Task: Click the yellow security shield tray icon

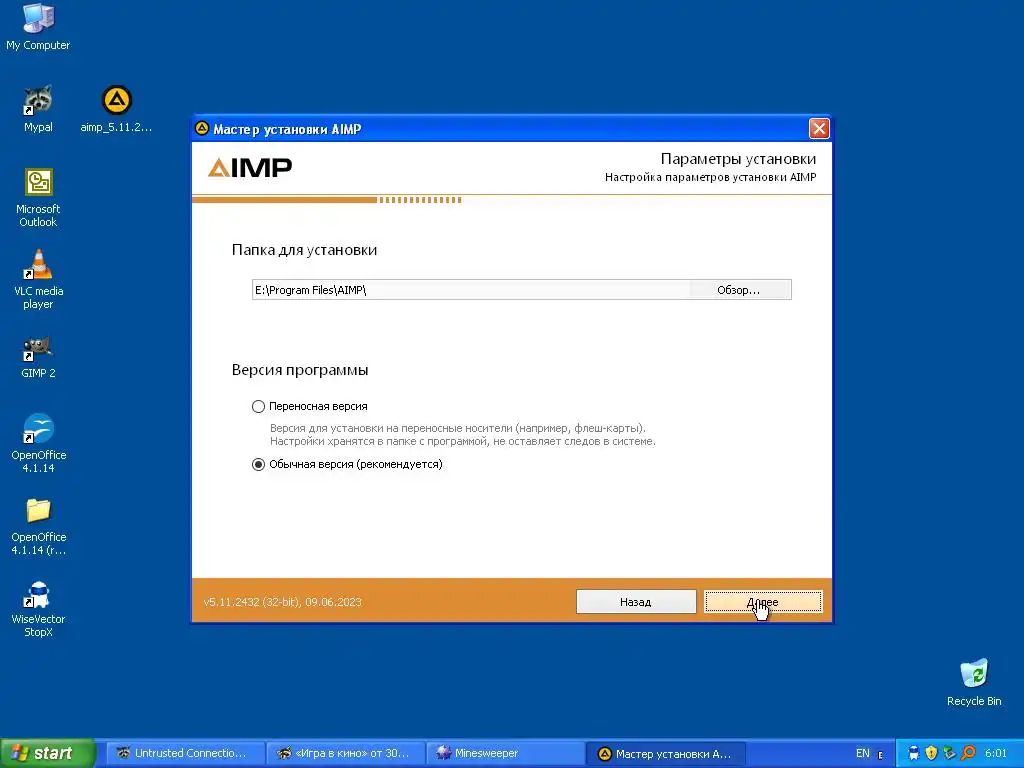Action: pyautogui.click(x=932, y=753)
